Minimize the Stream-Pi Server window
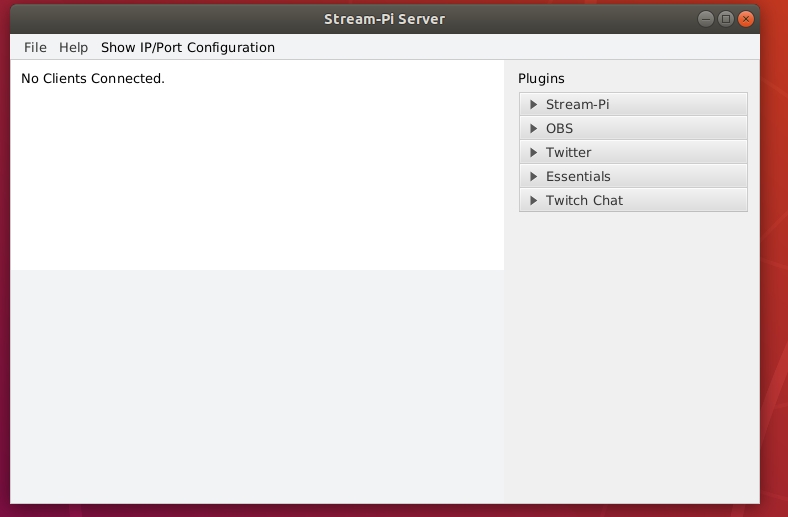 click(706, 19)
